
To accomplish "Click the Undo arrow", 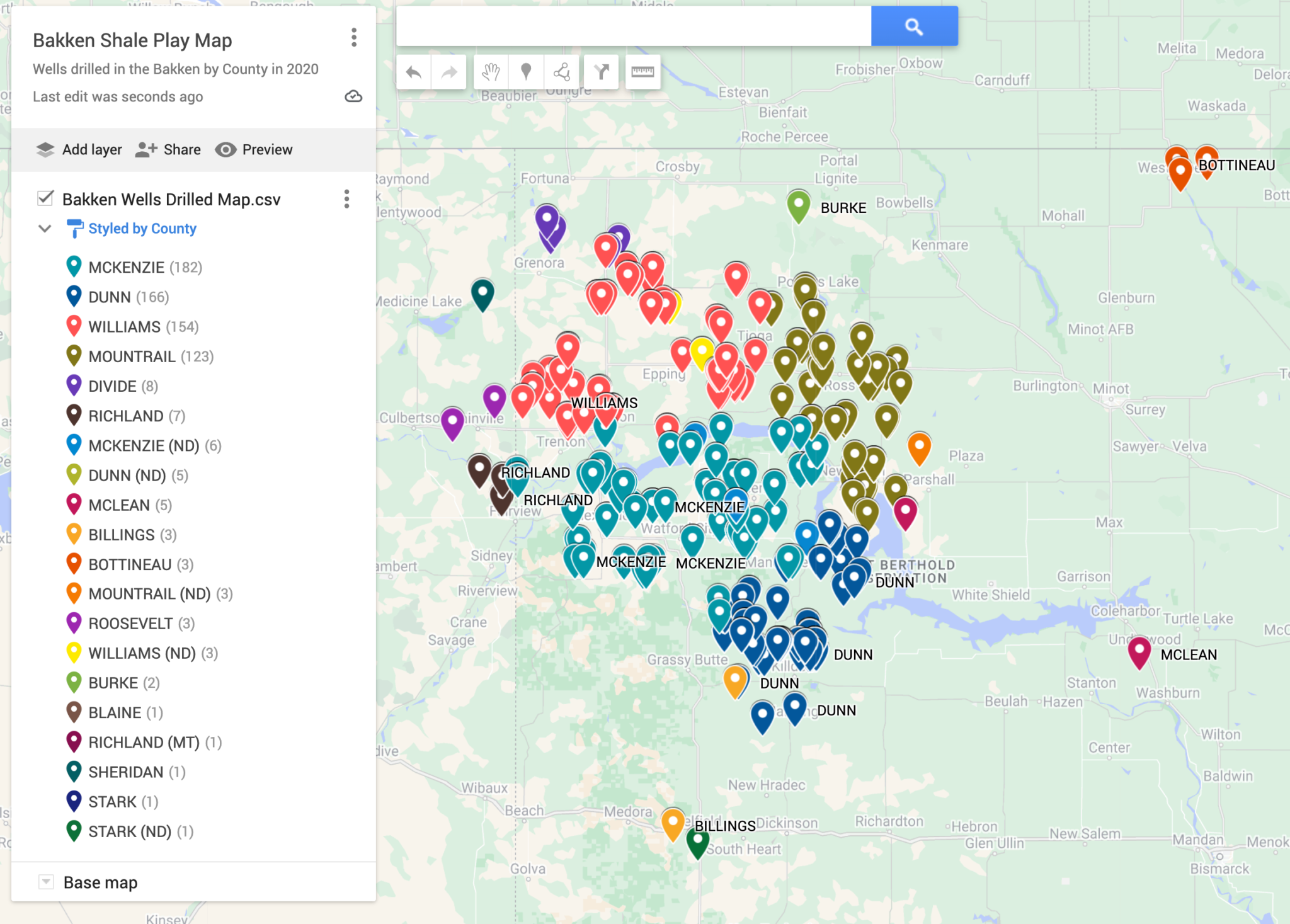I will tap(413, 72).
